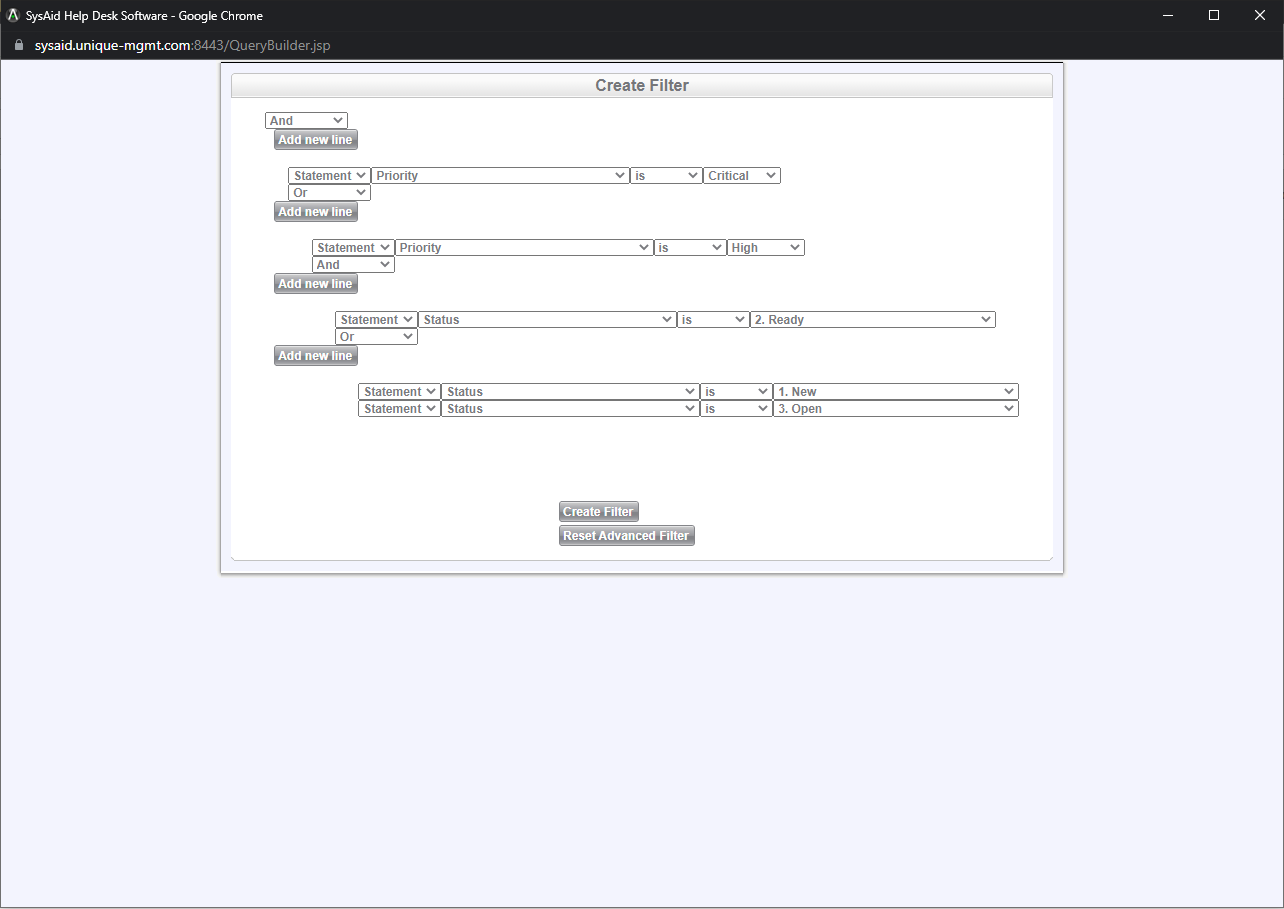Open Status field dropdown in Ready row

pos(547,320)
